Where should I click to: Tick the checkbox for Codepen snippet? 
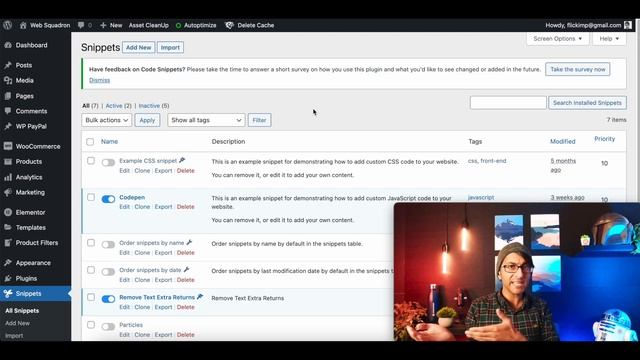pyautogui.click(x=91, y=198)
